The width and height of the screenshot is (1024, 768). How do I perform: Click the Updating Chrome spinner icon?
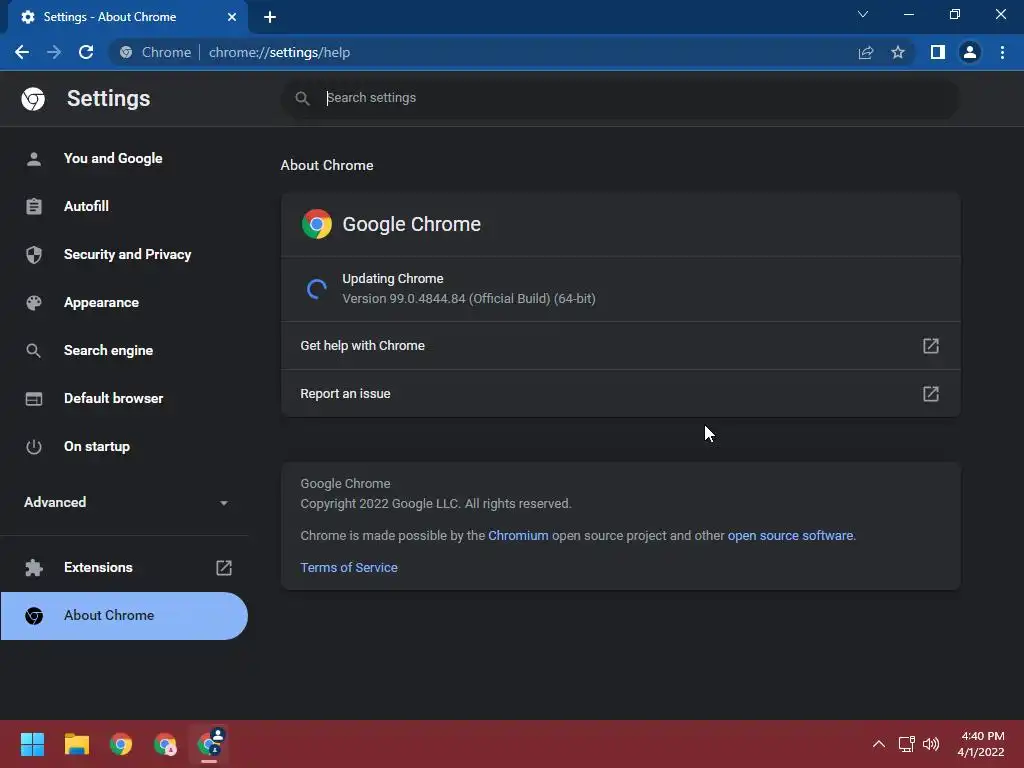[x=316, y=289]
